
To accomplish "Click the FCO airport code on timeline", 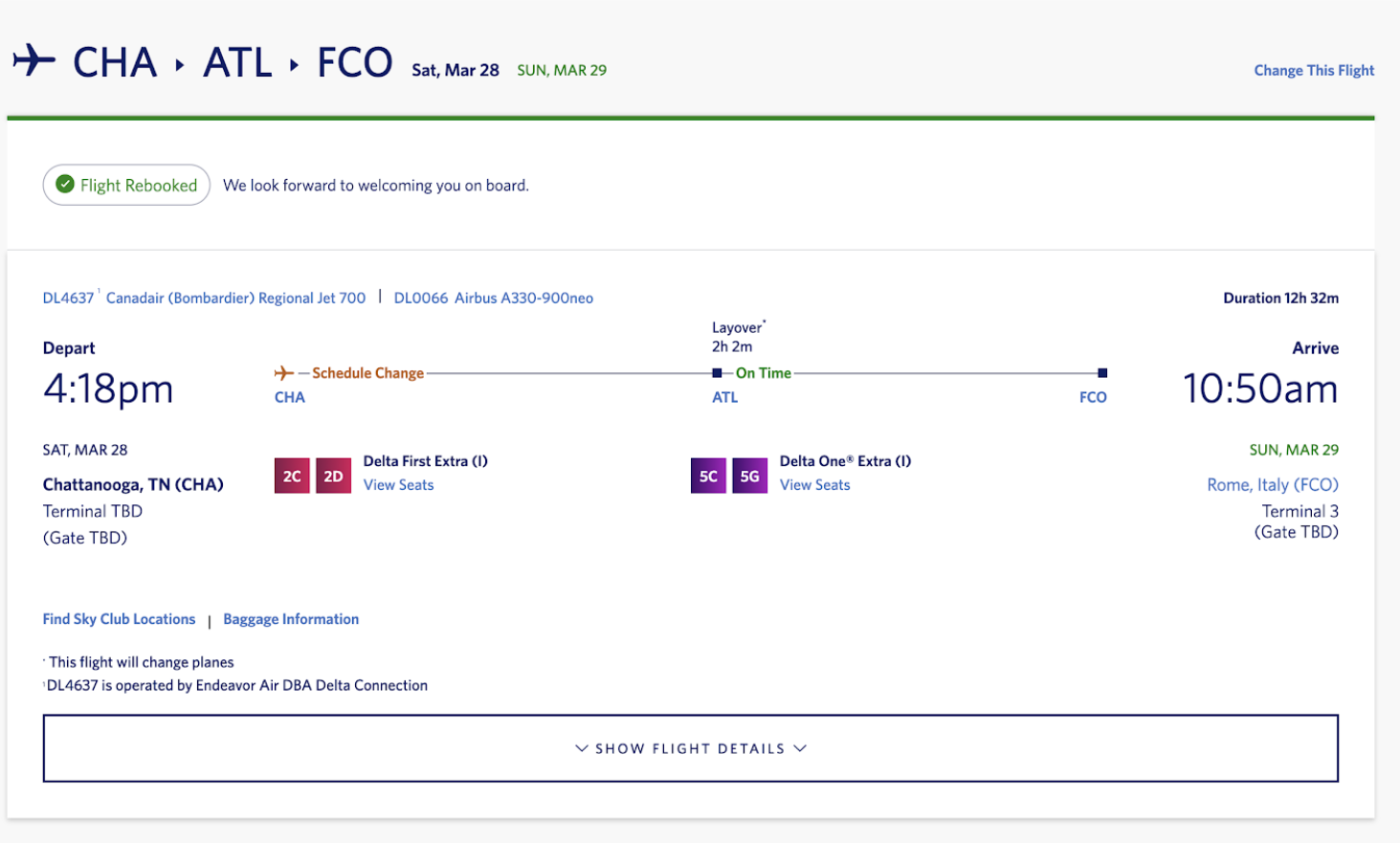I will click(1093, 397).
